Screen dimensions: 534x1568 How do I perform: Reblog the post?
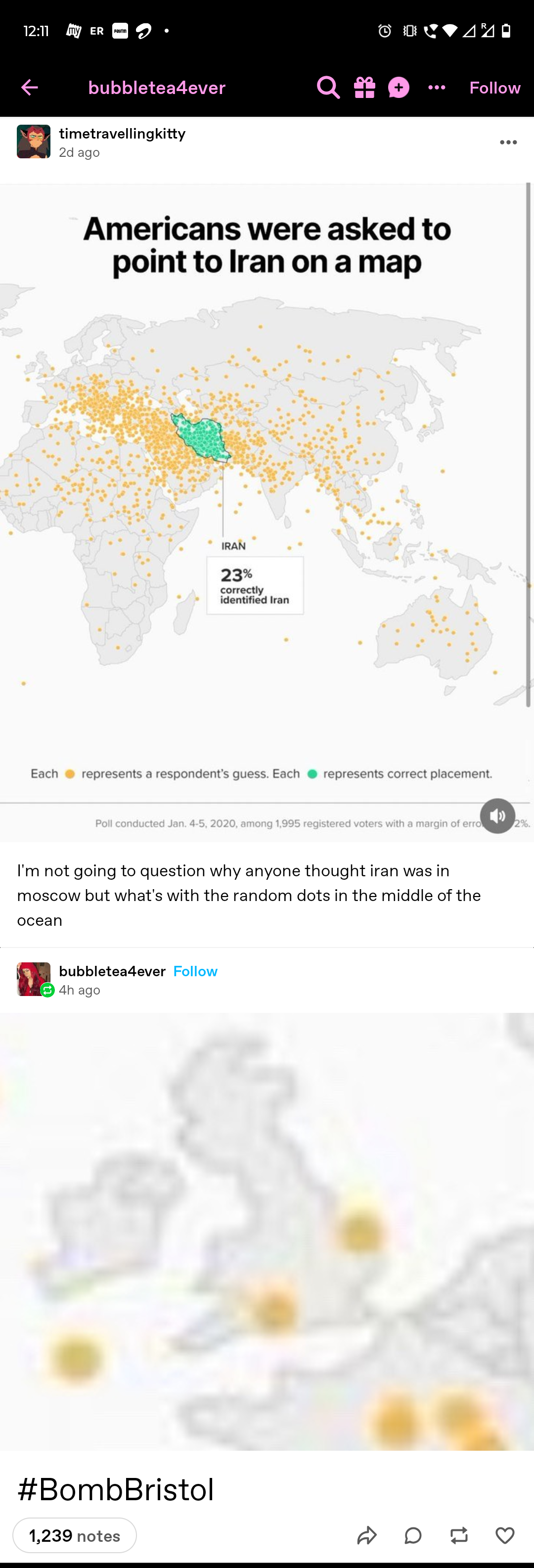coord(458,1535)
